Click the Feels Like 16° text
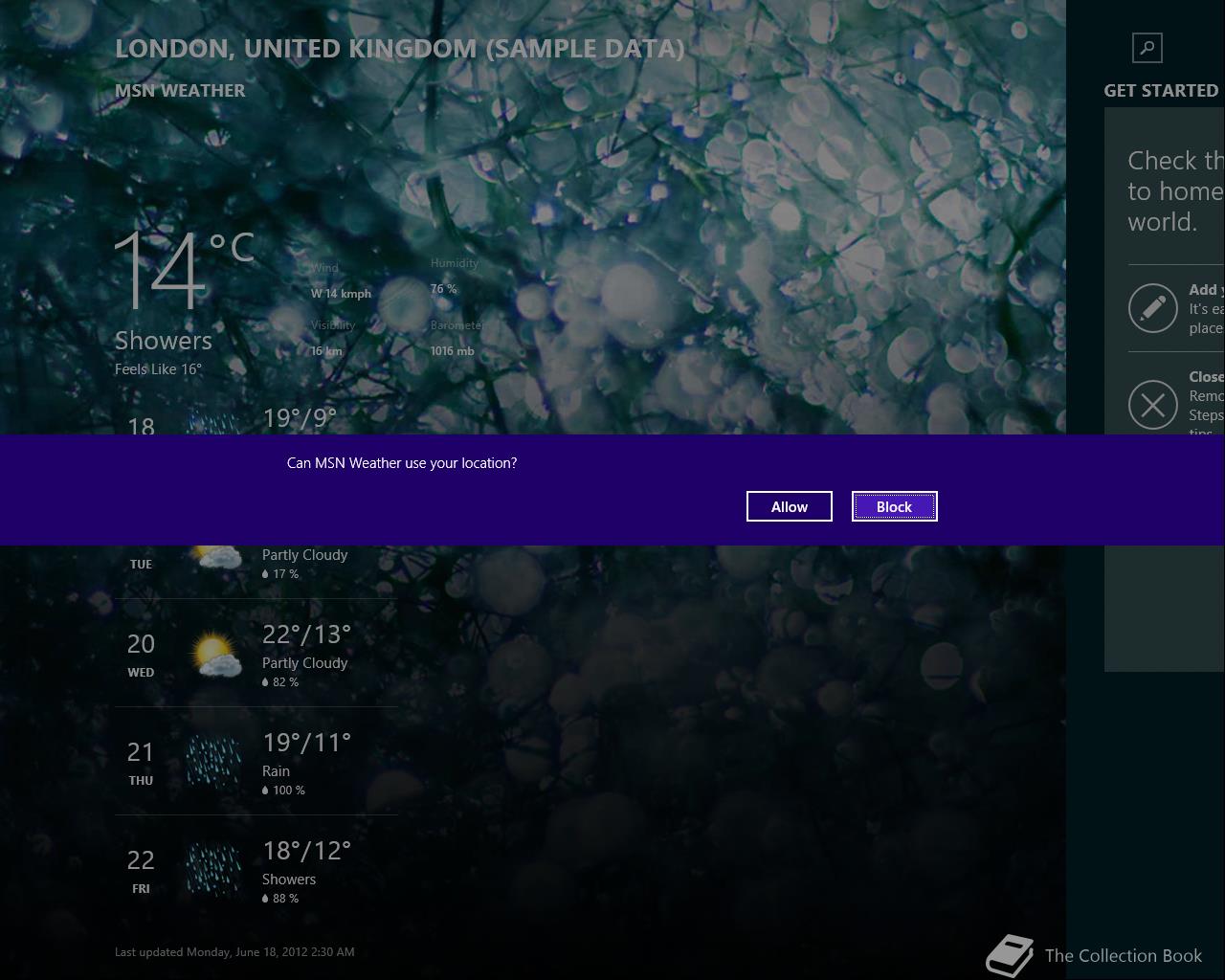 coord(158,369)
